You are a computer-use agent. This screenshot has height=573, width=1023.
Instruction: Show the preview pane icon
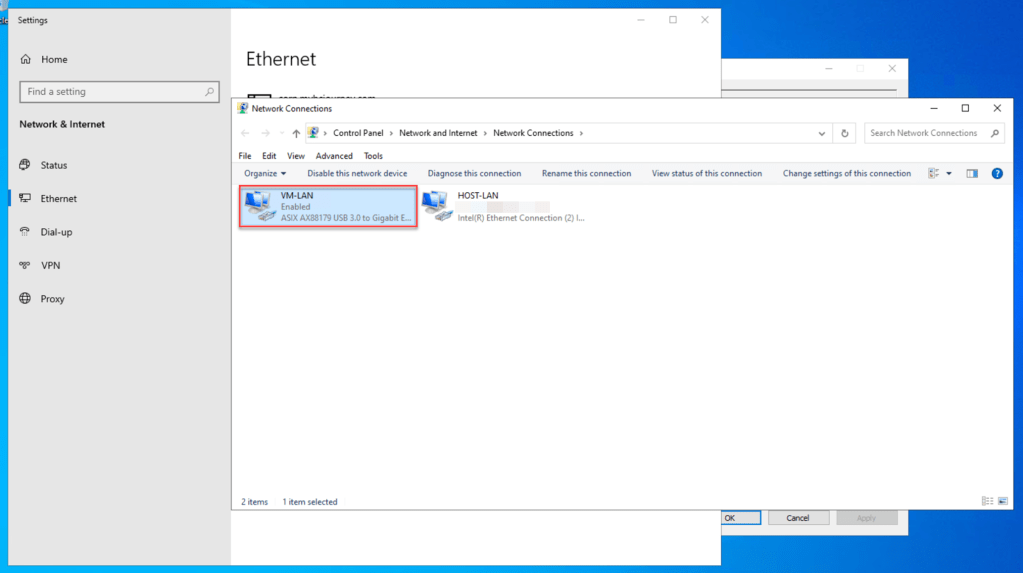971,174
